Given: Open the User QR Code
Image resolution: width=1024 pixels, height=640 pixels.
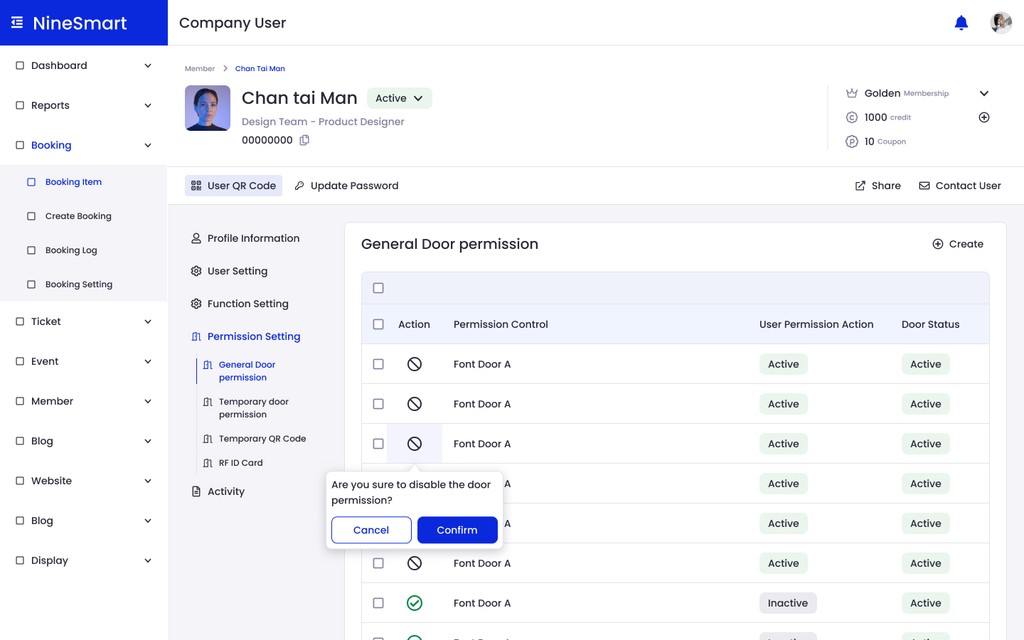Looking at the screenshot, I should click(x=233, y=185).
